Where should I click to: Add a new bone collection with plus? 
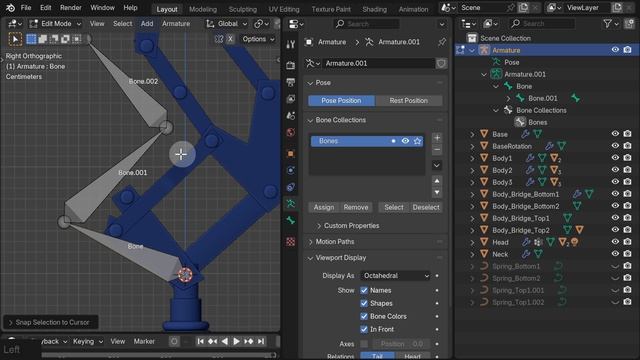click(x=437, y=138)
